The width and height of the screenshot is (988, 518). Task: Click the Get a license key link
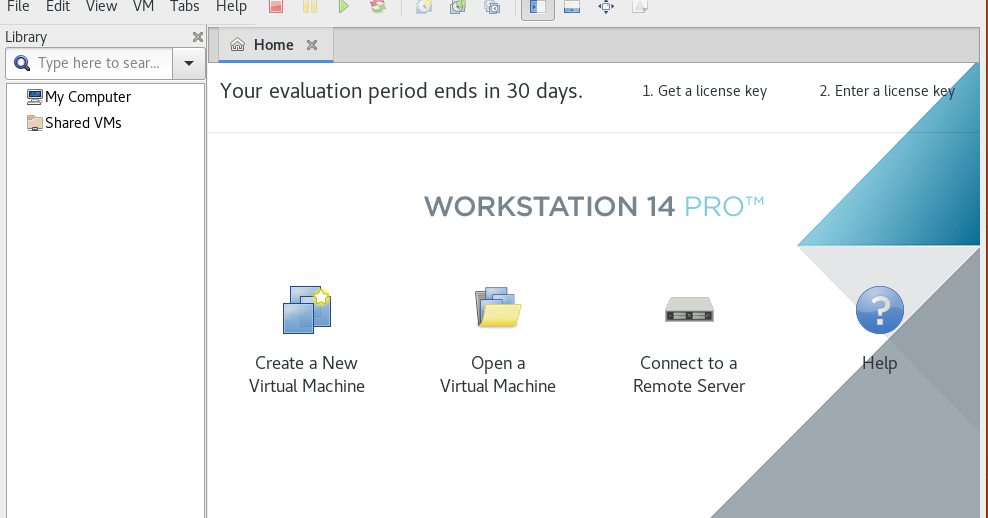click(x=704, y=91)
